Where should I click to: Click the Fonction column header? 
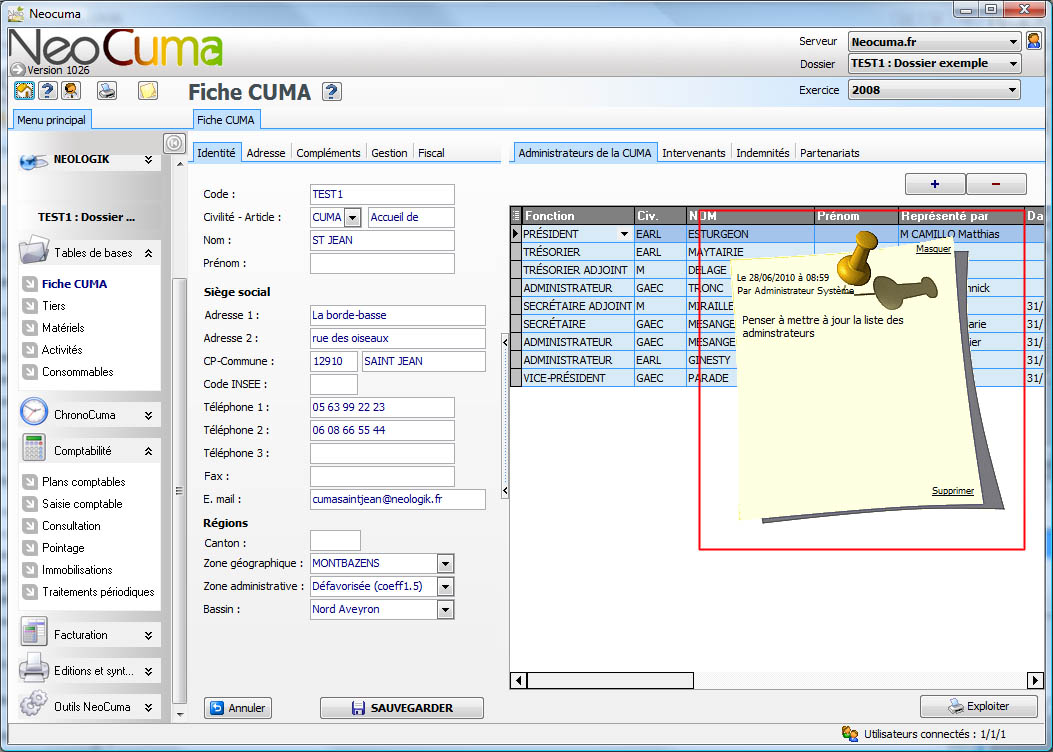click(578, 216)
